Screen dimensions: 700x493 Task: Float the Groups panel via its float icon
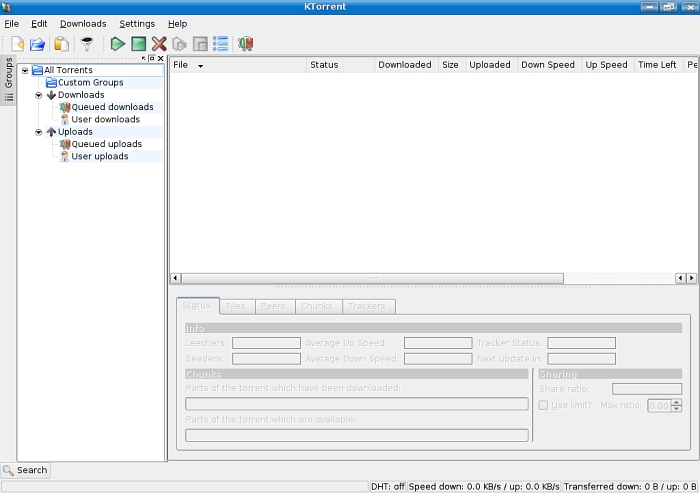[152, 58]
